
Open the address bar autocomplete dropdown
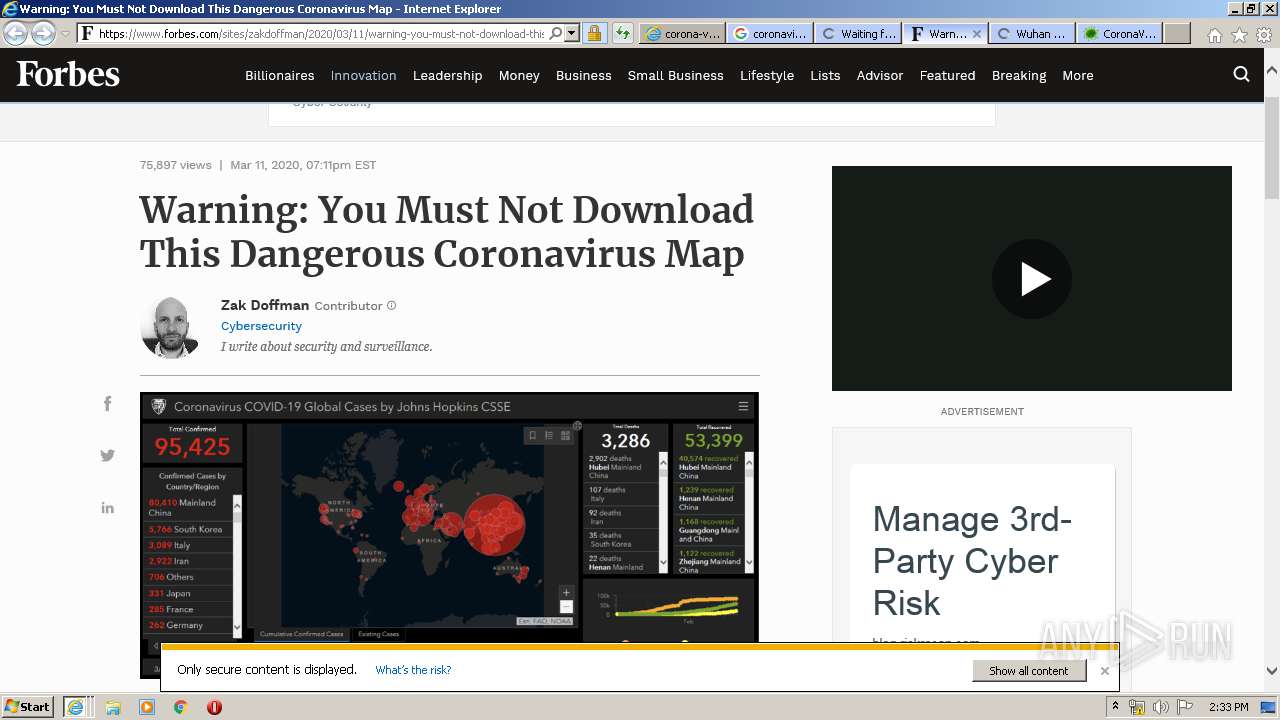pos(571,33)
